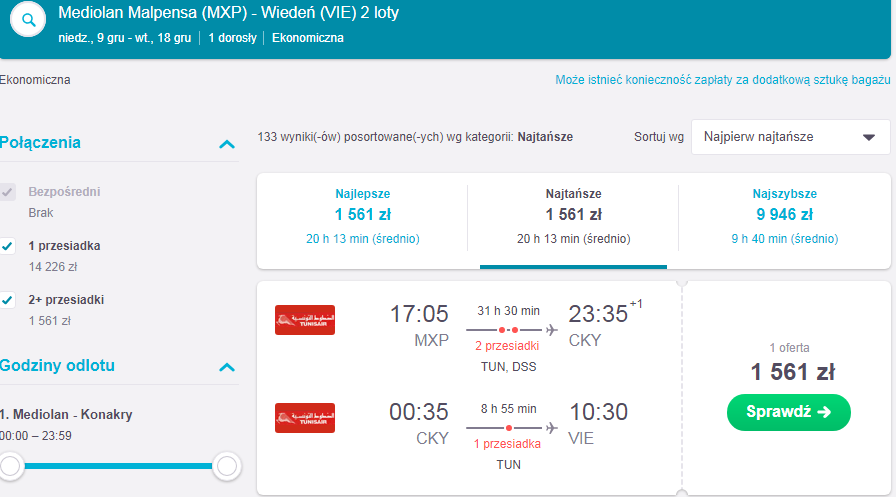Screen dimensions: 896x497
Task: Click the outbound flight airplane icon
Action: tap(551, 330)
